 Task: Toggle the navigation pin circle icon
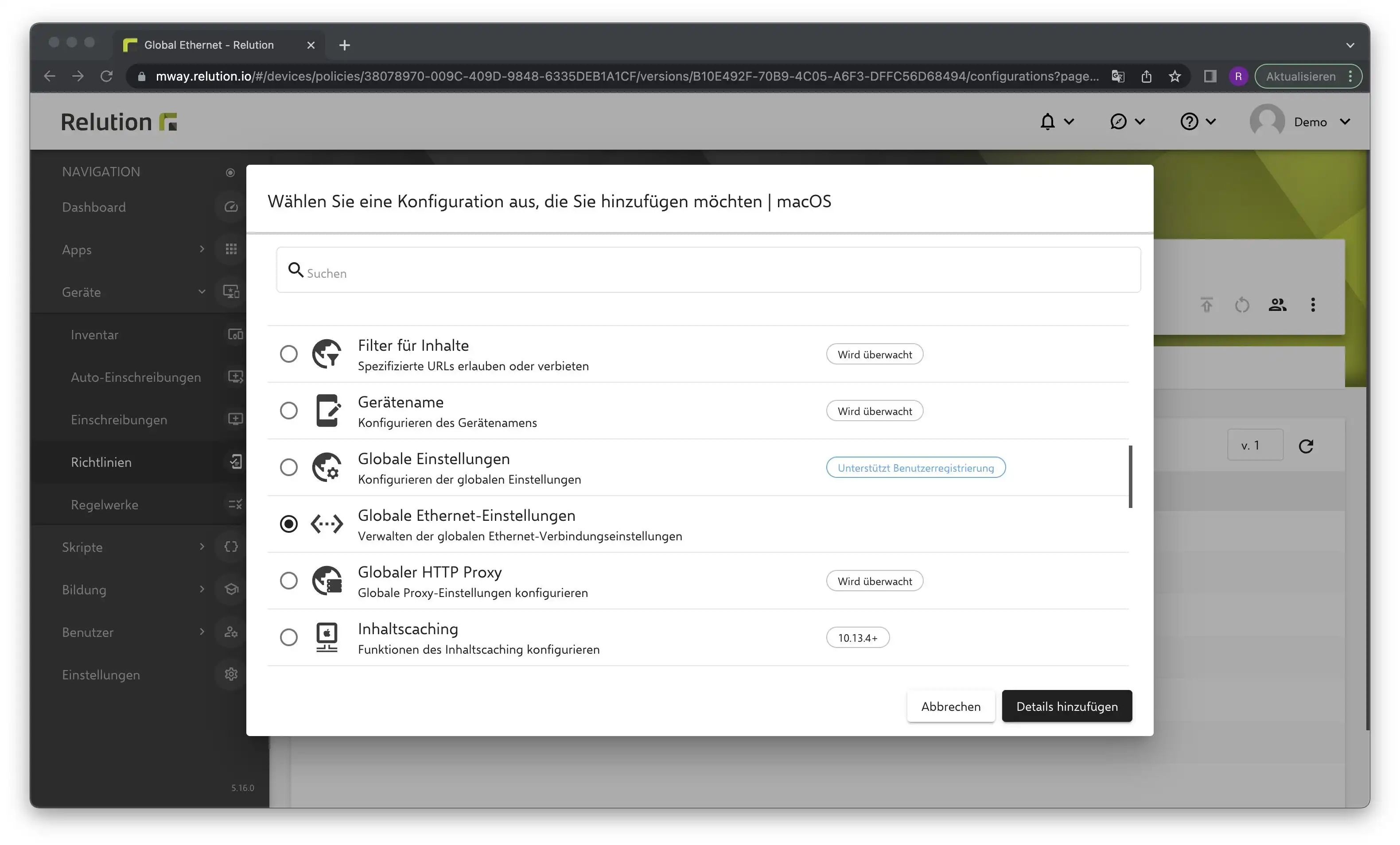[x=230, y=172]
